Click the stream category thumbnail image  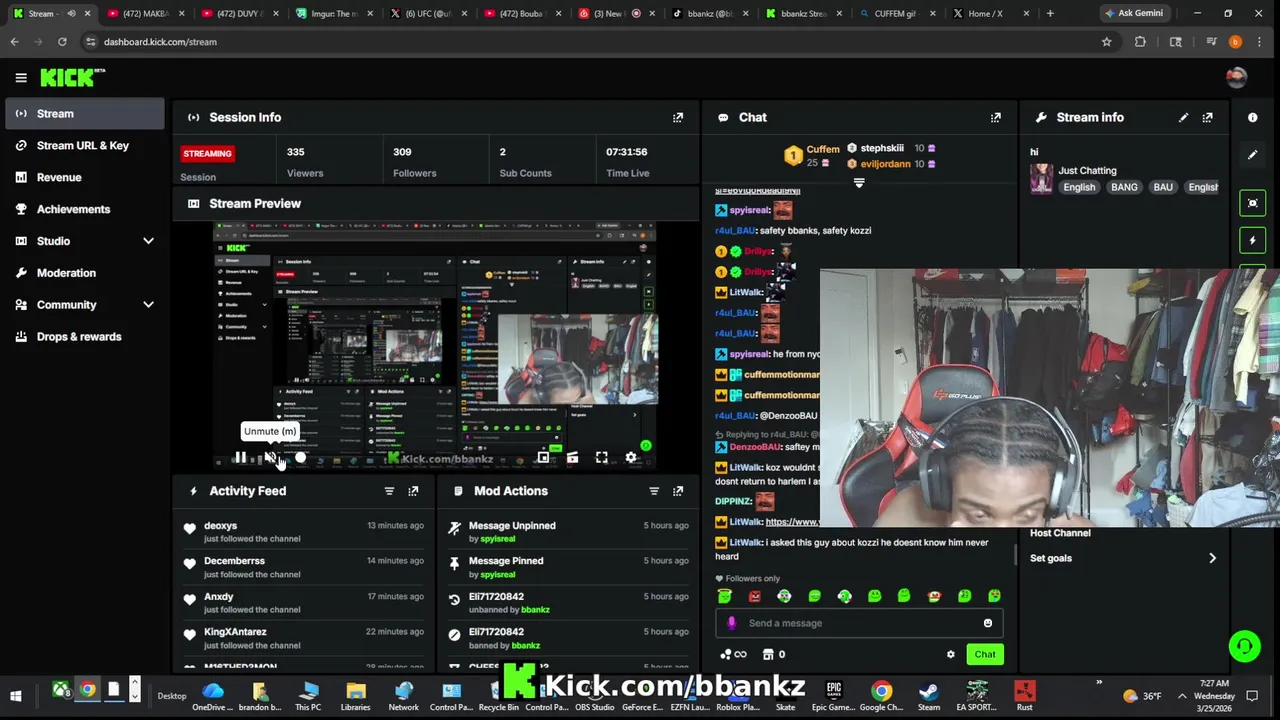1041,178
